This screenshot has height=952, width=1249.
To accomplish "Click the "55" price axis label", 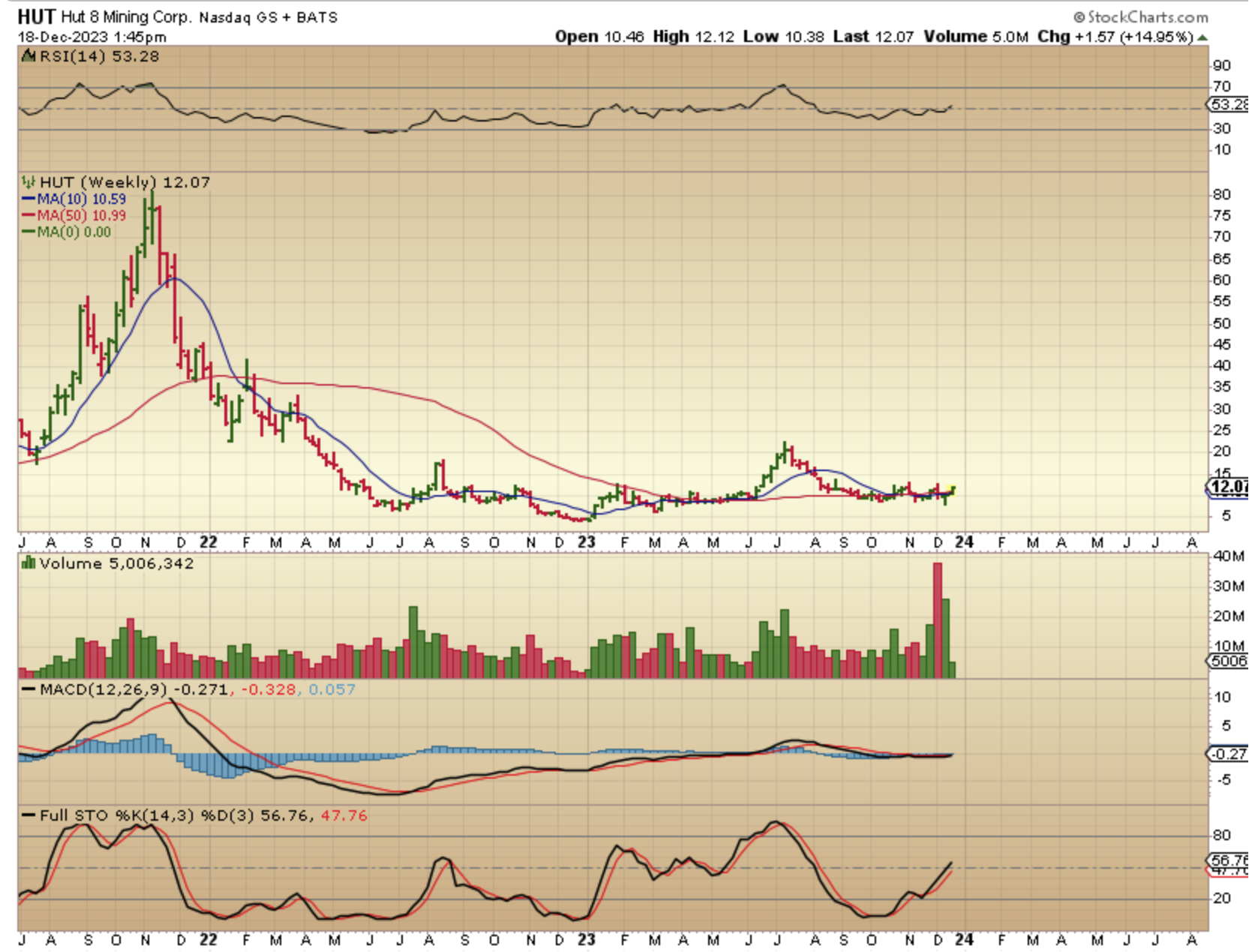I will (1222, 301).
